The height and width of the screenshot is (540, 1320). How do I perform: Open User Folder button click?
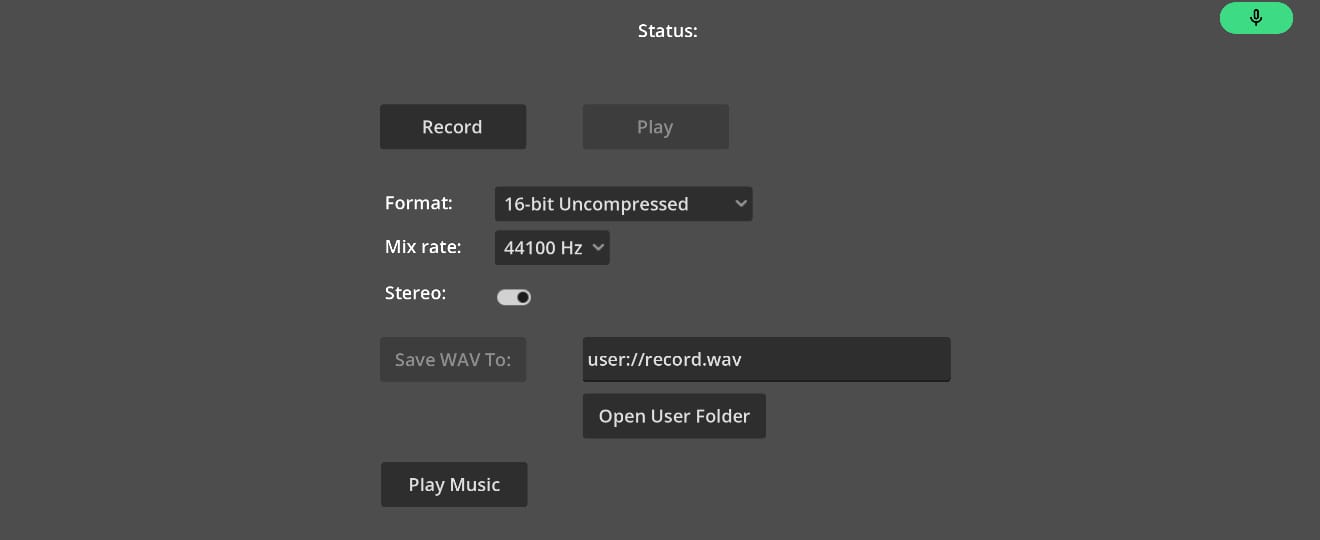[x=674, y=416]
